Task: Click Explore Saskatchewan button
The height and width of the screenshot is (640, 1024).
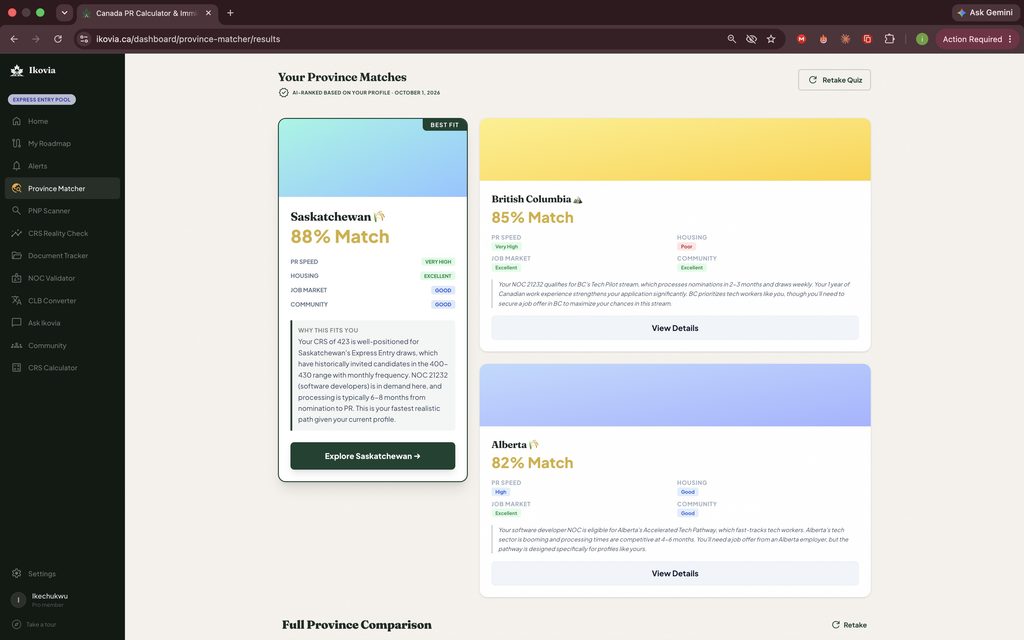Action: click(372, 456)
